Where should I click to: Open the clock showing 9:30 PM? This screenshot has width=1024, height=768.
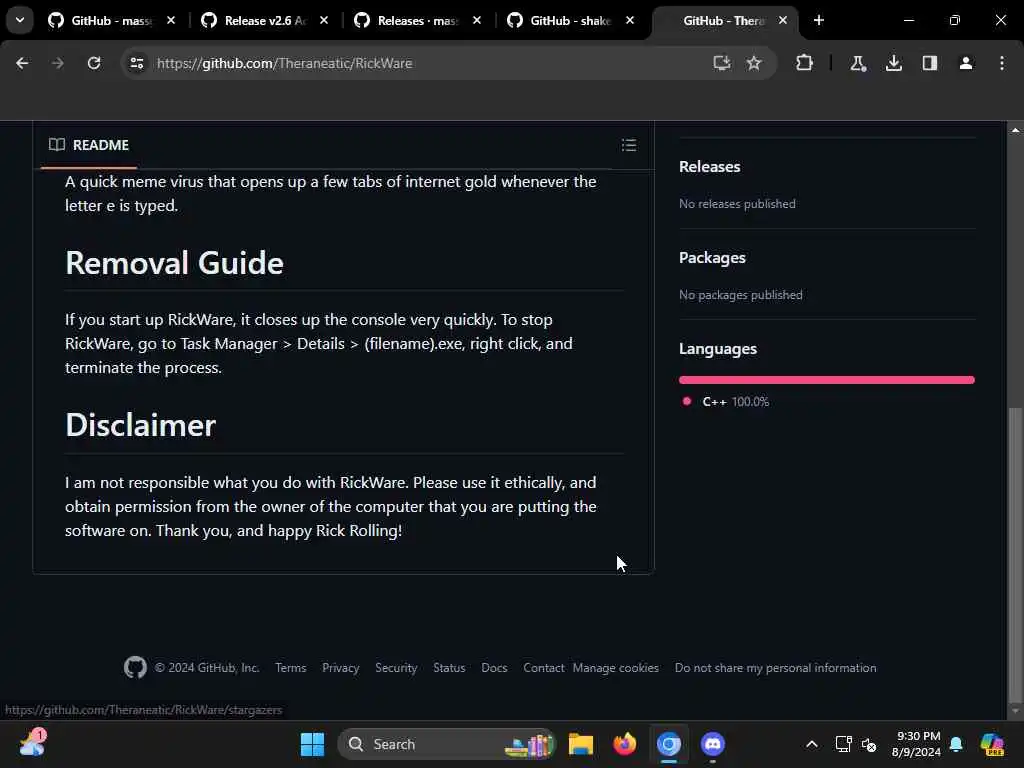pos(916,744)
